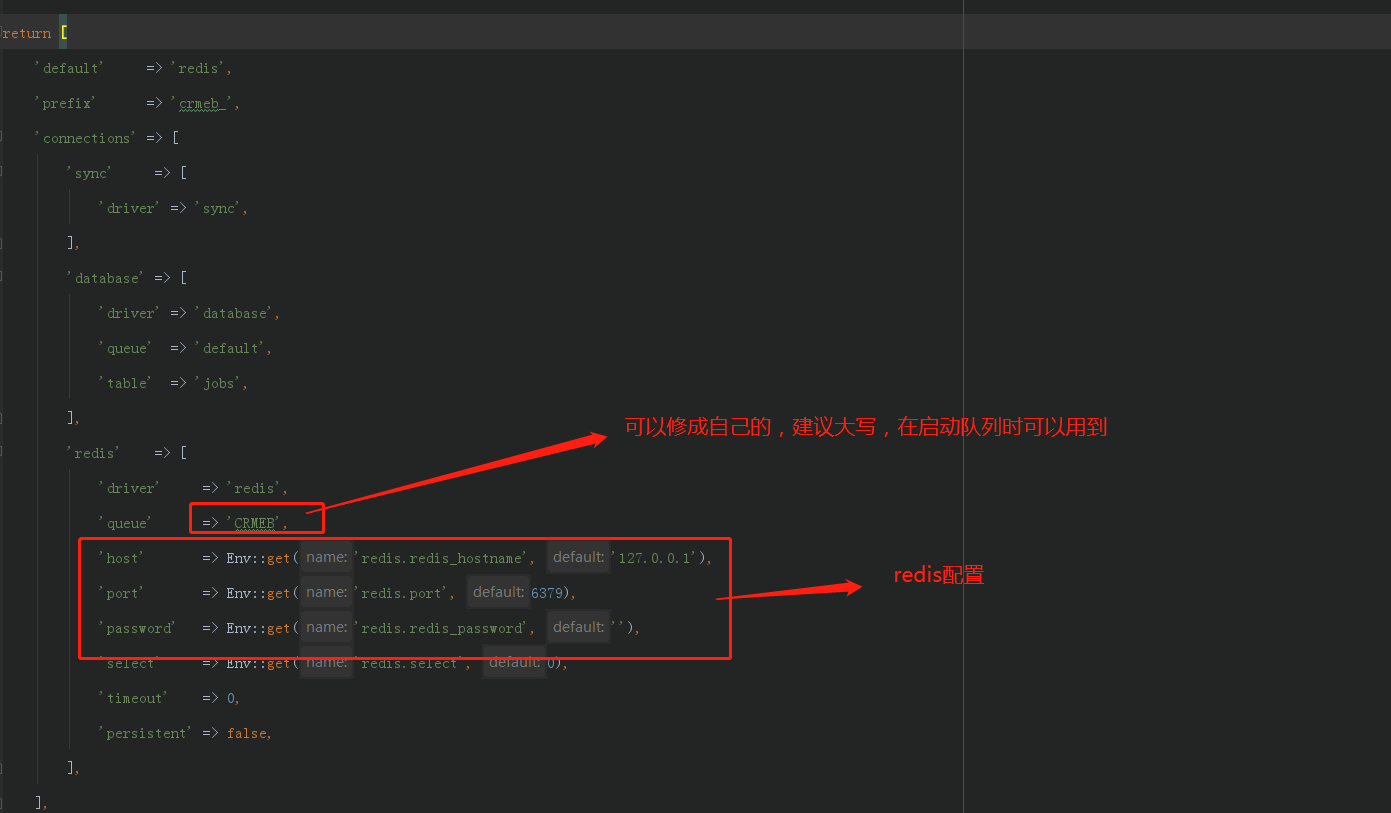Click the 'connections' key
Screen dimensions: 1391x813
[x=84, y=138]
